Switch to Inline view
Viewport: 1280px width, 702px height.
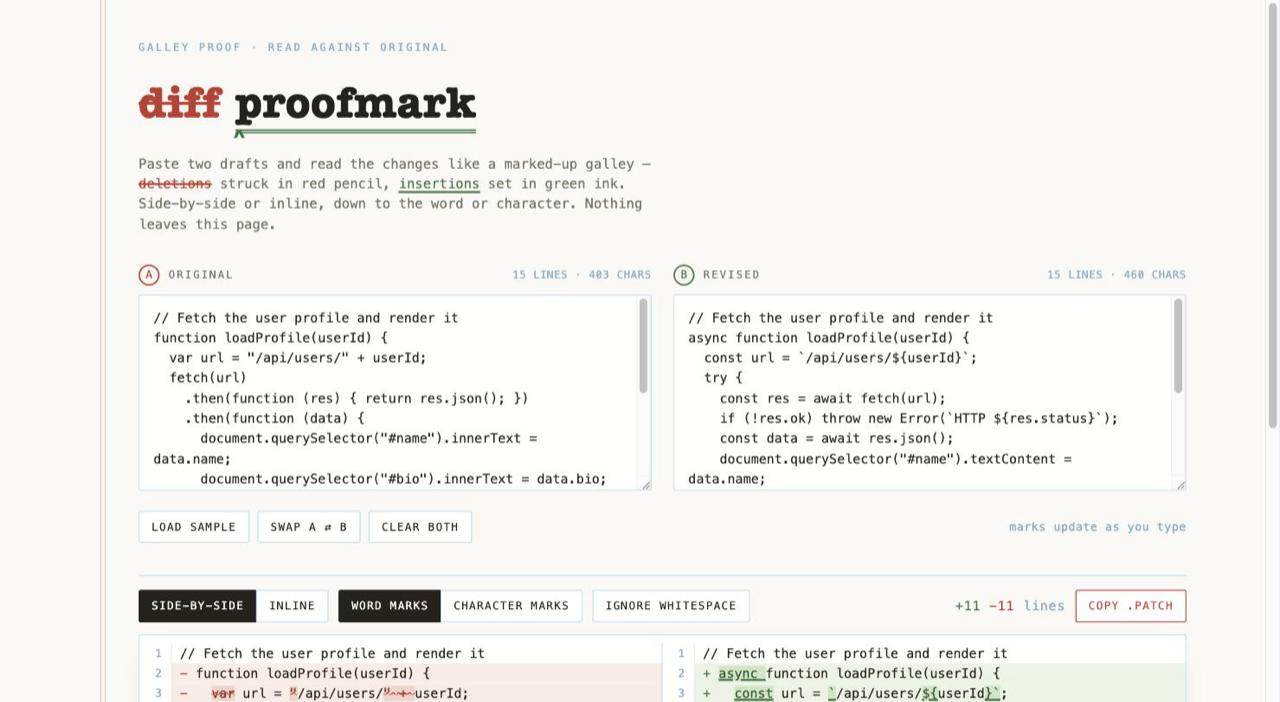(x=292, y=606)
